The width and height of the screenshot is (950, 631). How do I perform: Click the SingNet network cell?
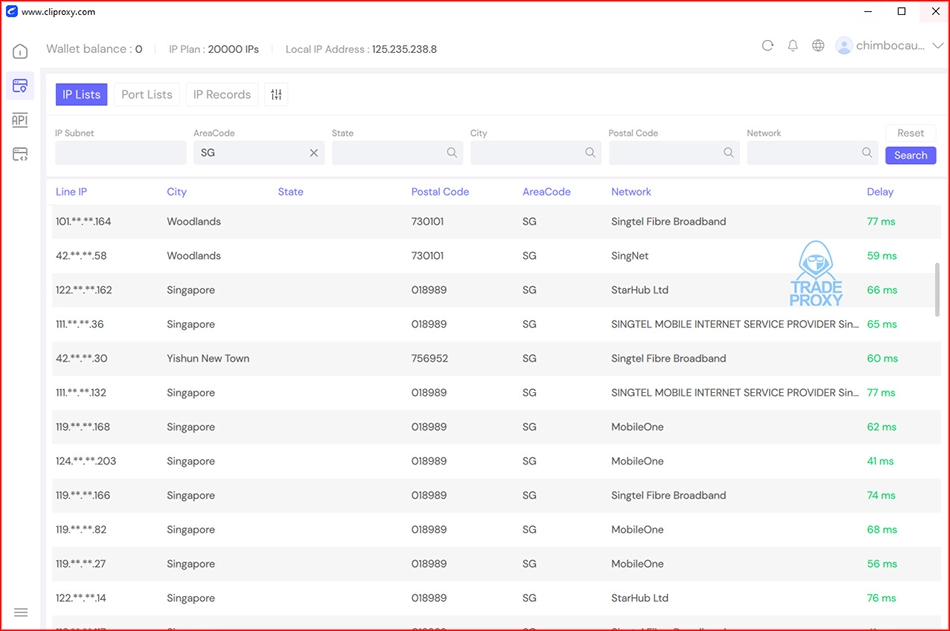pyautogui.click(x=629, y=256)
